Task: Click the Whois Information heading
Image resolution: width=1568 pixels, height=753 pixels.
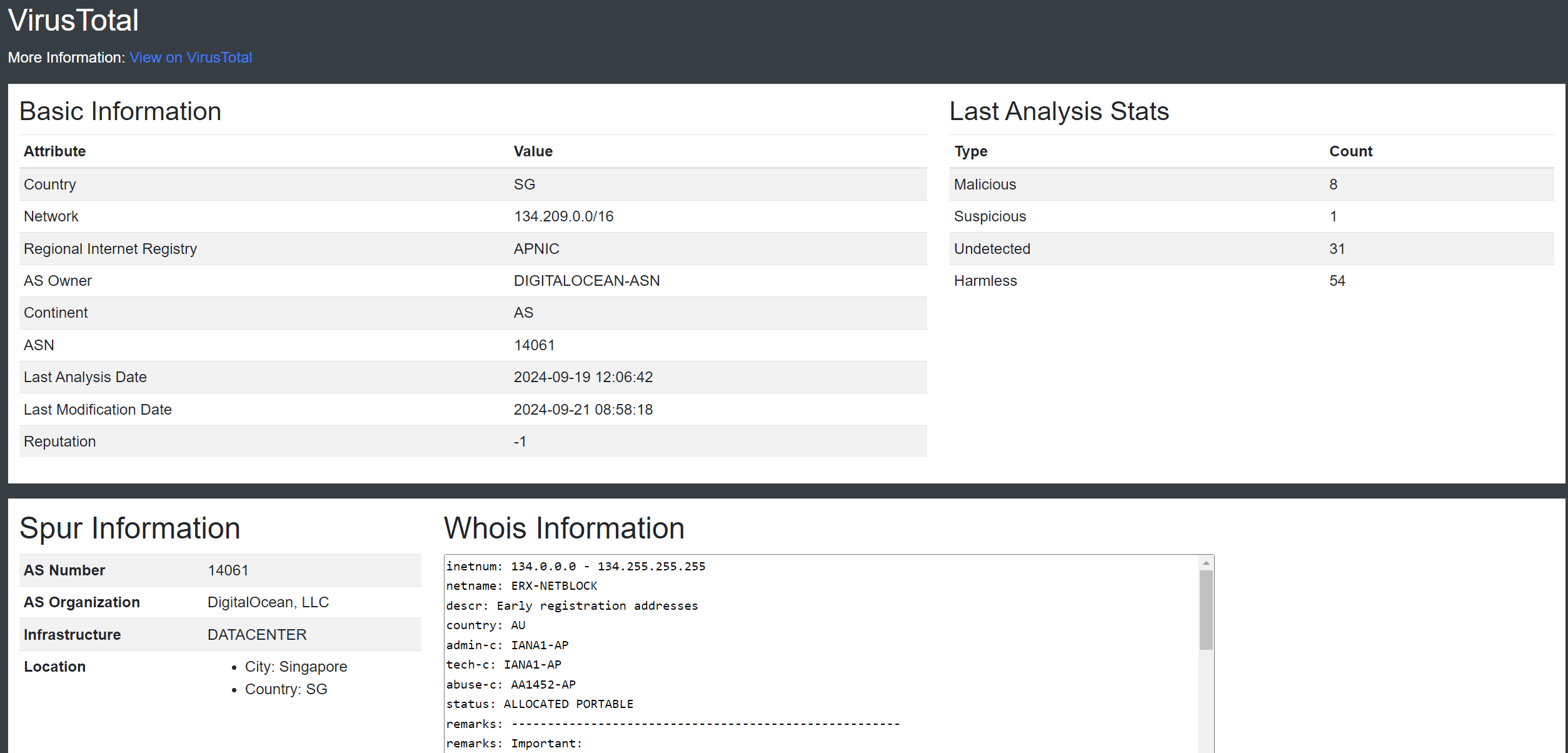Action: pyautogui.click(x=564, y=528)
